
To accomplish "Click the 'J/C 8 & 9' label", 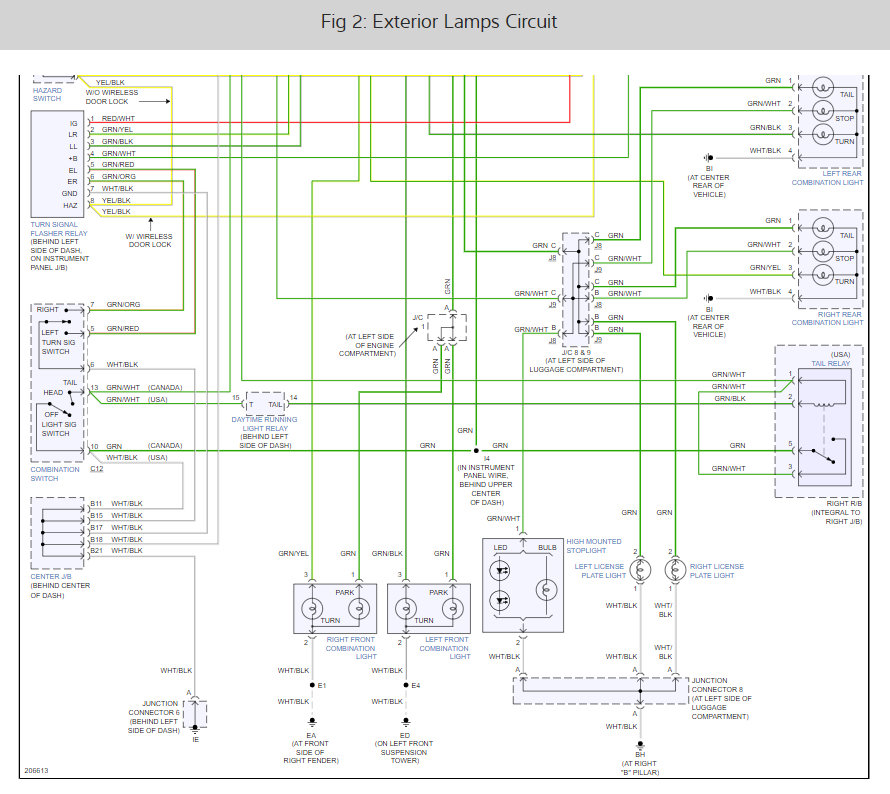I will [576, 352].
